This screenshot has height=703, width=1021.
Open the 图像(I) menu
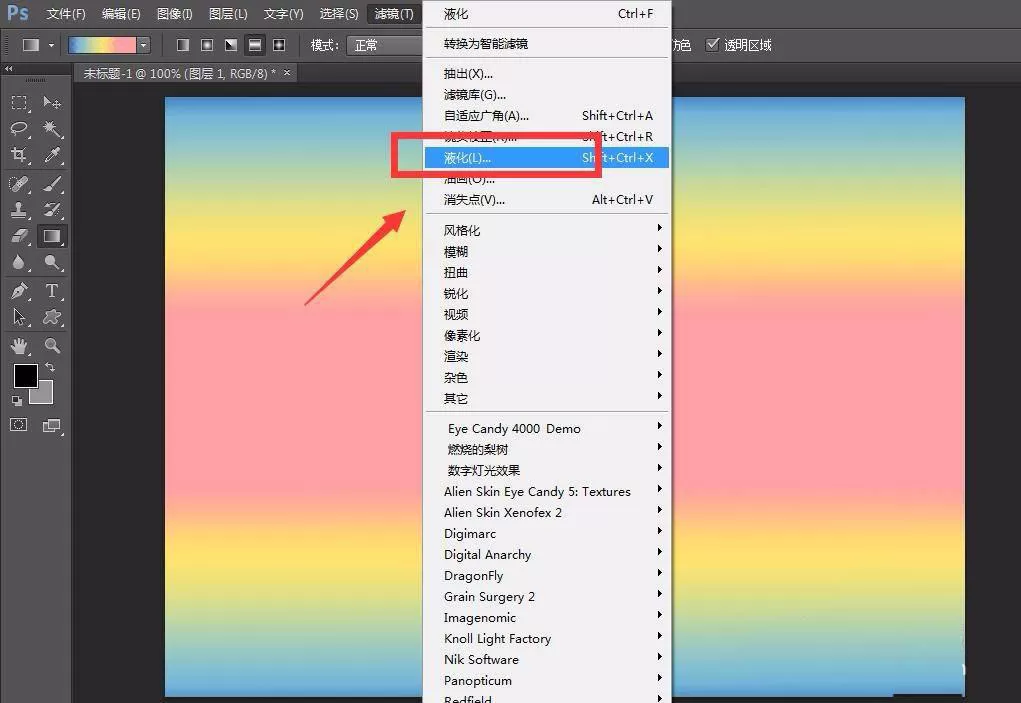(175, 14)
